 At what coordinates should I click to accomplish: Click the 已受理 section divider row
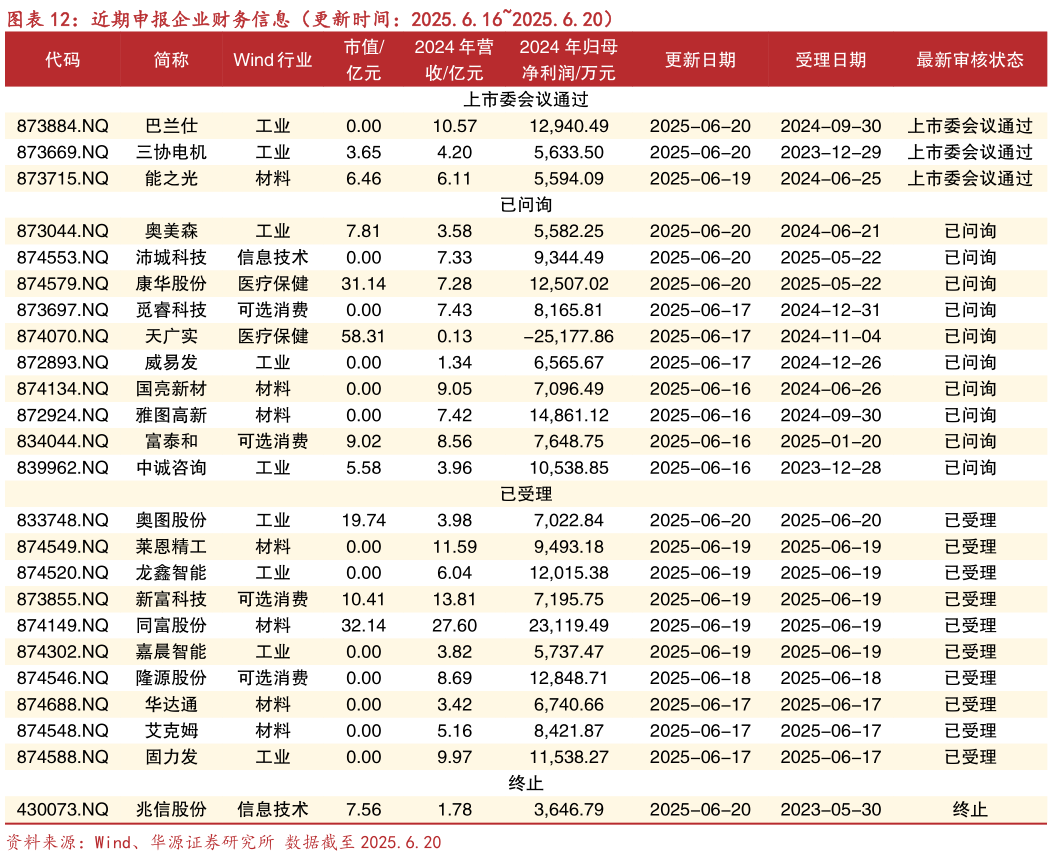526,494
